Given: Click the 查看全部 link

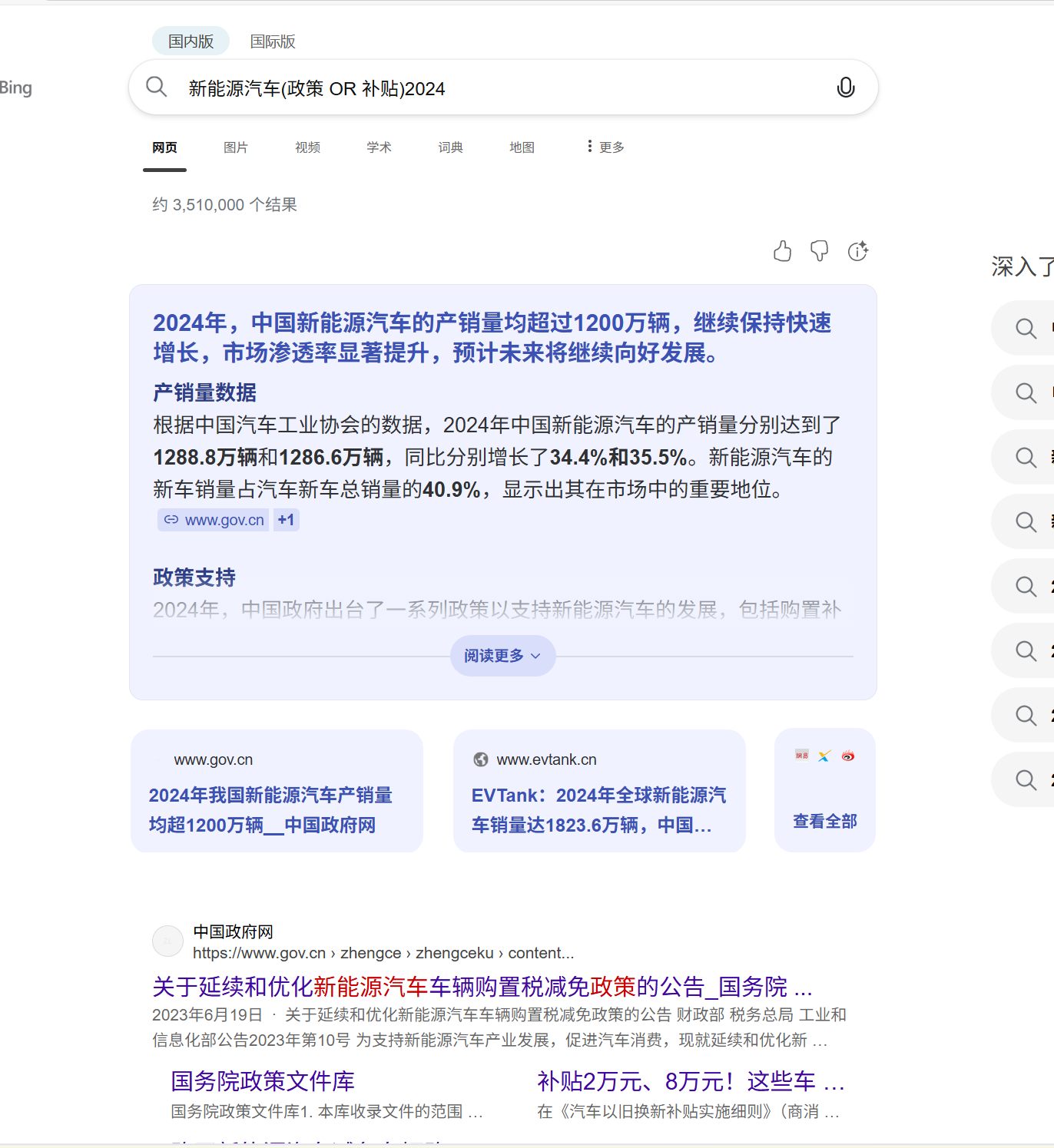Looking at the screenshot, I should (x=824, y=820).
